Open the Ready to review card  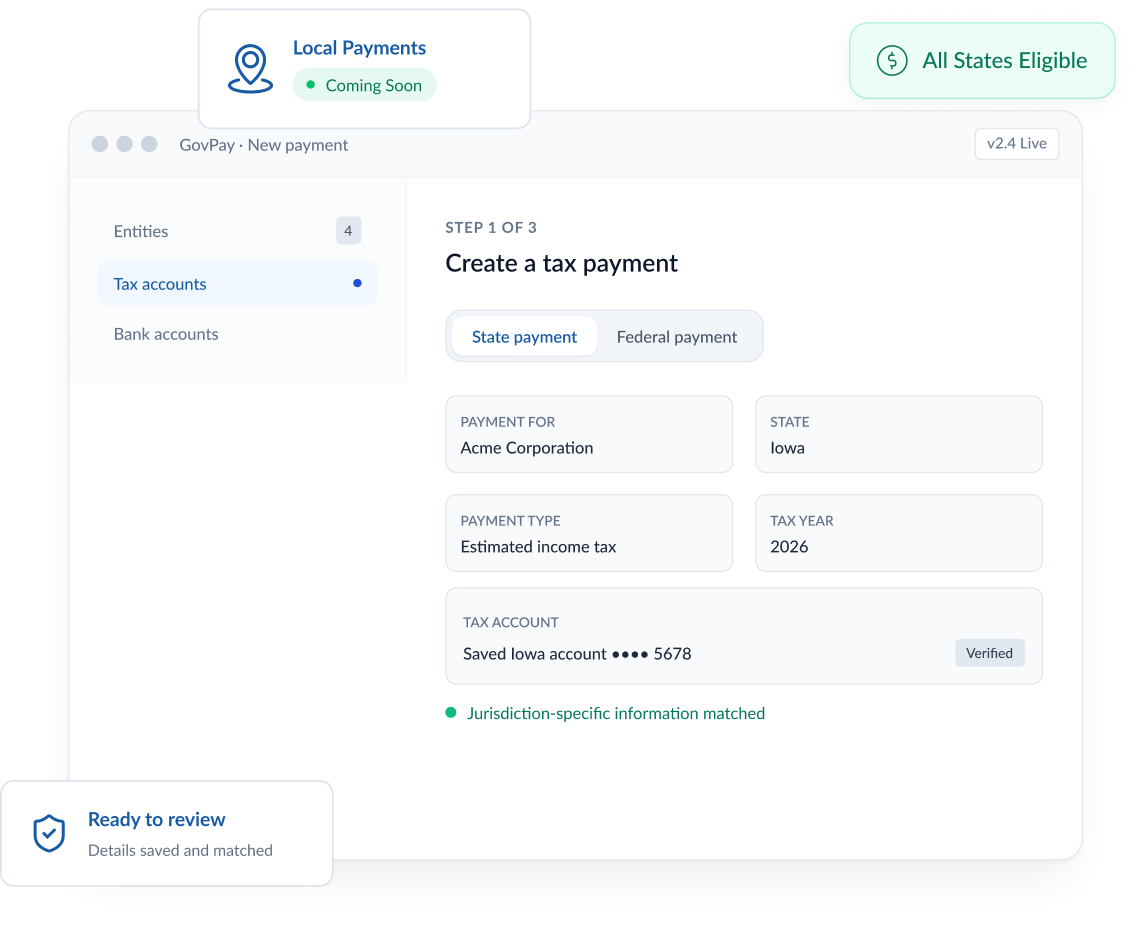tap(167, 833)
